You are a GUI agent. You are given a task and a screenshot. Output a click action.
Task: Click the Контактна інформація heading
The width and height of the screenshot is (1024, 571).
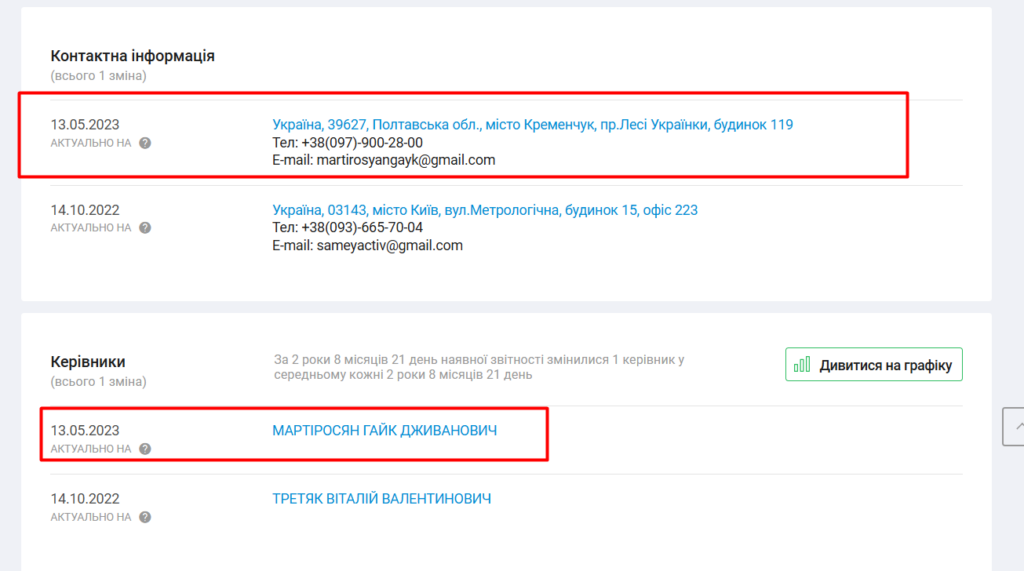(x=132, y=56)
